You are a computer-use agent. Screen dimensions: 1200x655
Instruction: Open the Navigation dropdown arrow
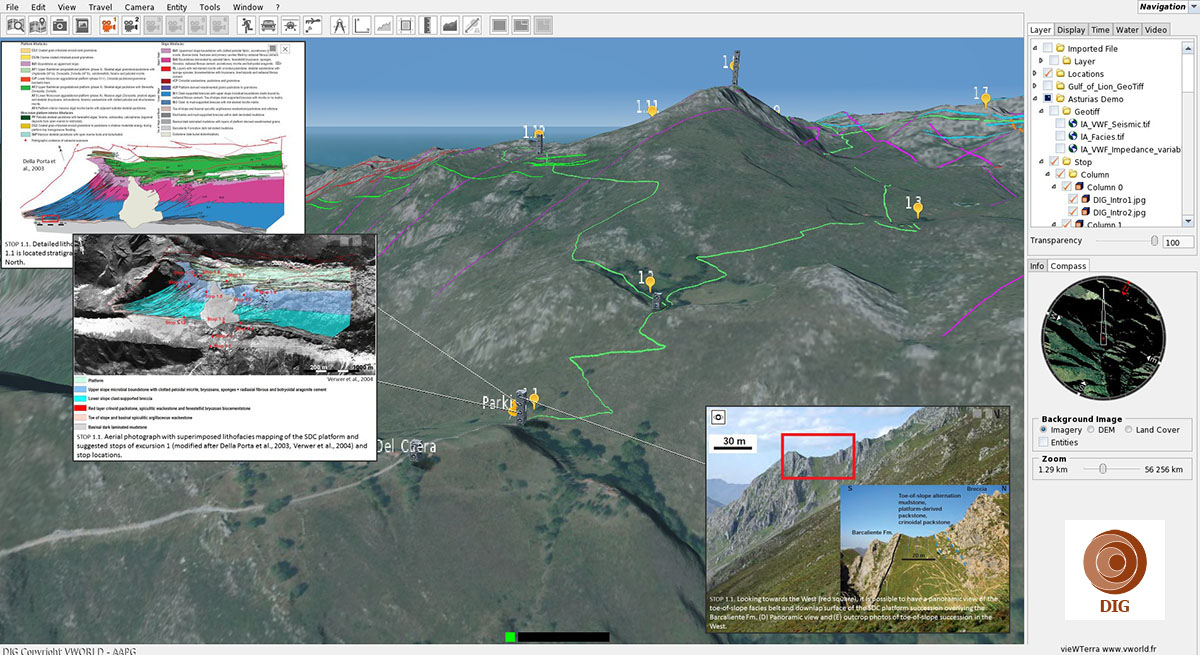[x=1190, y=7]
